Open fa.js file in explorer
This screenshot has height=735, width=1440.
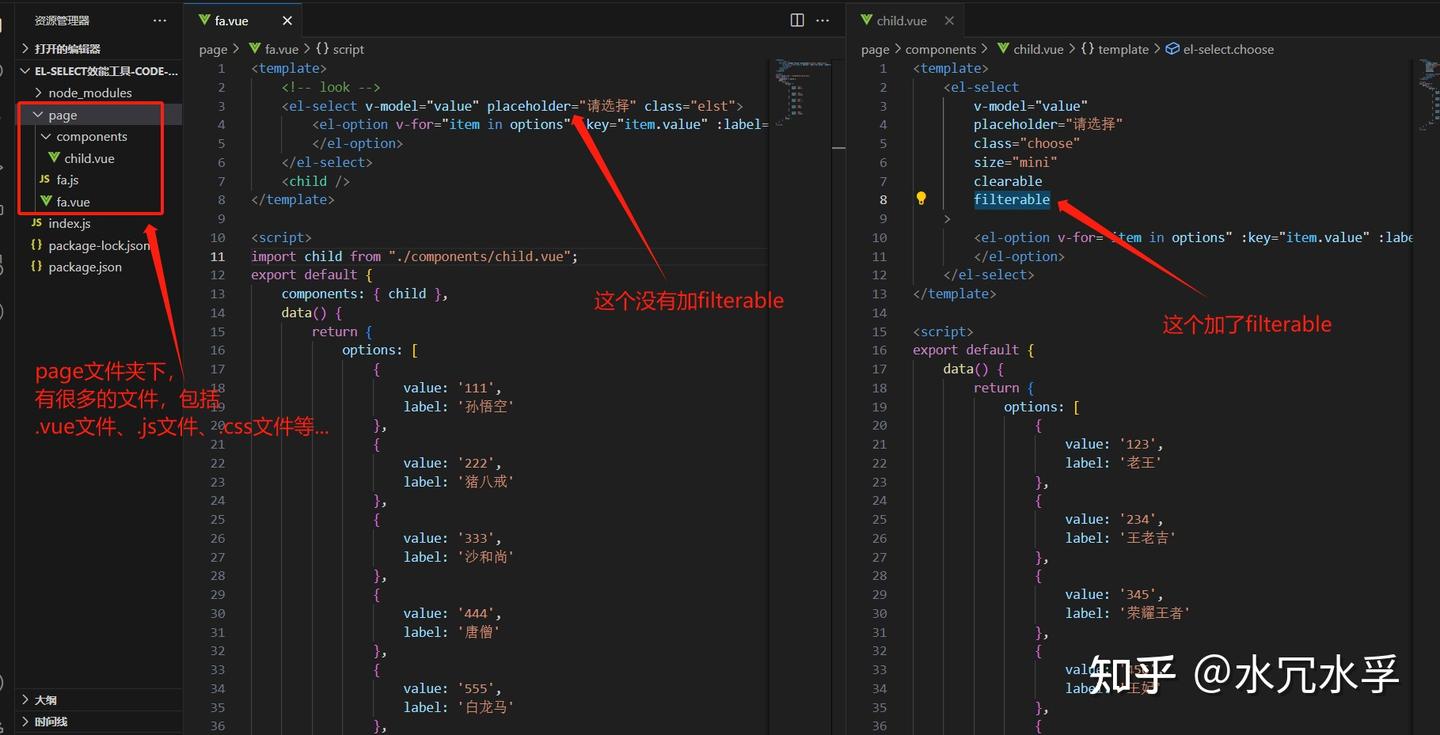pos(67,180)
